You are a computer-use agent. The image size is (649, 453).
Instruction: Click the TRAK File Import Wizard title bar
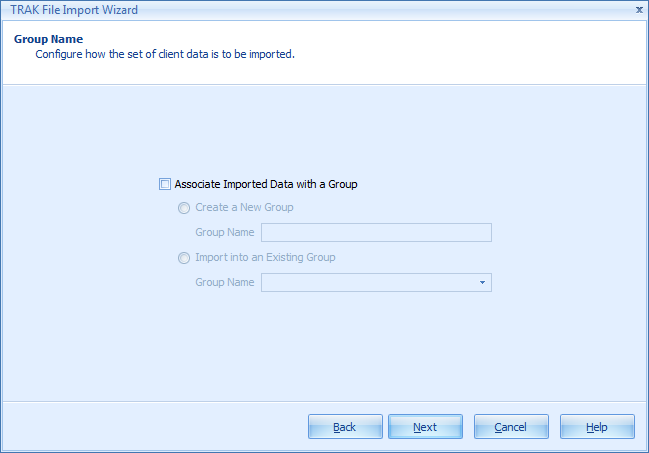click(x=300, y=9)
